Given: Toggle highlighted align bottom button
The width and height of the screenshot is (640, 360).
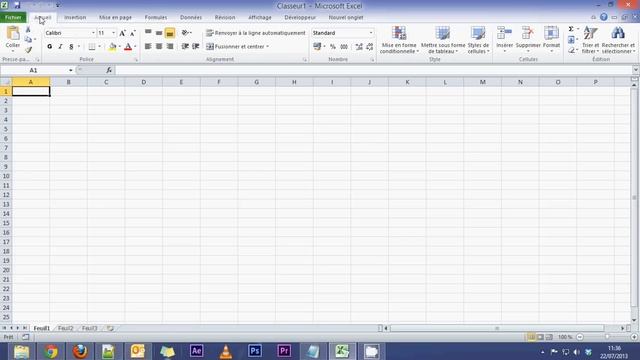Looking at the screenshot, I should [170, 33].
